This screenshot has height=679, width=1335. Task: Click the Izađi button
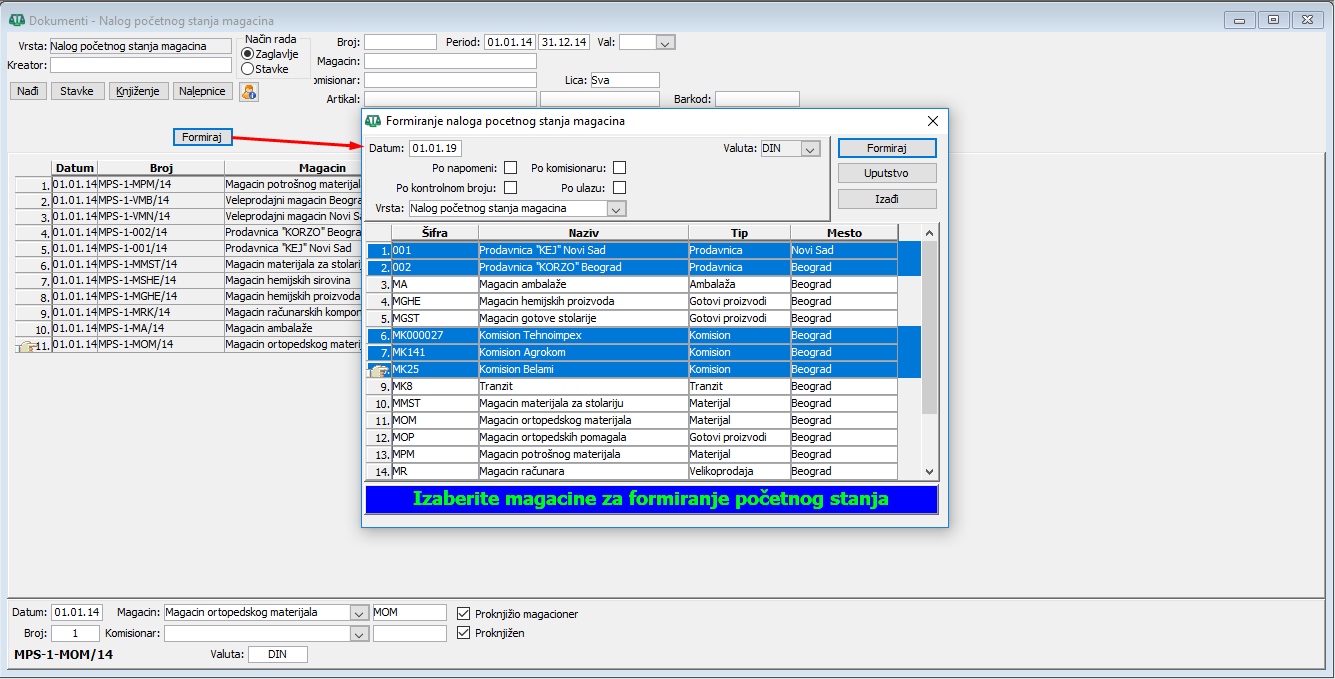pyautogui.click(x=887, y=199)
